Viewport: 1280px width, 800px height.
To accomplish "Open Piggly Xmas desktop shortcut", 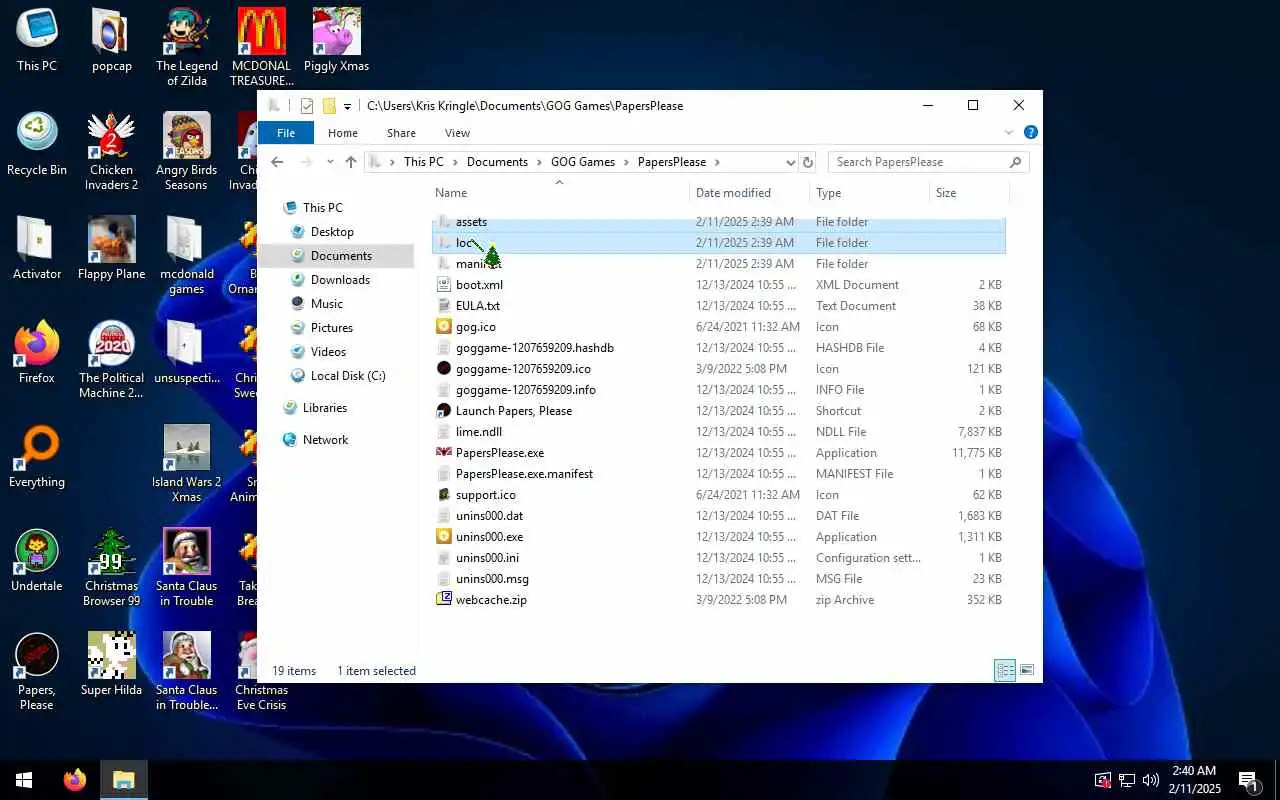I will 336,41.
